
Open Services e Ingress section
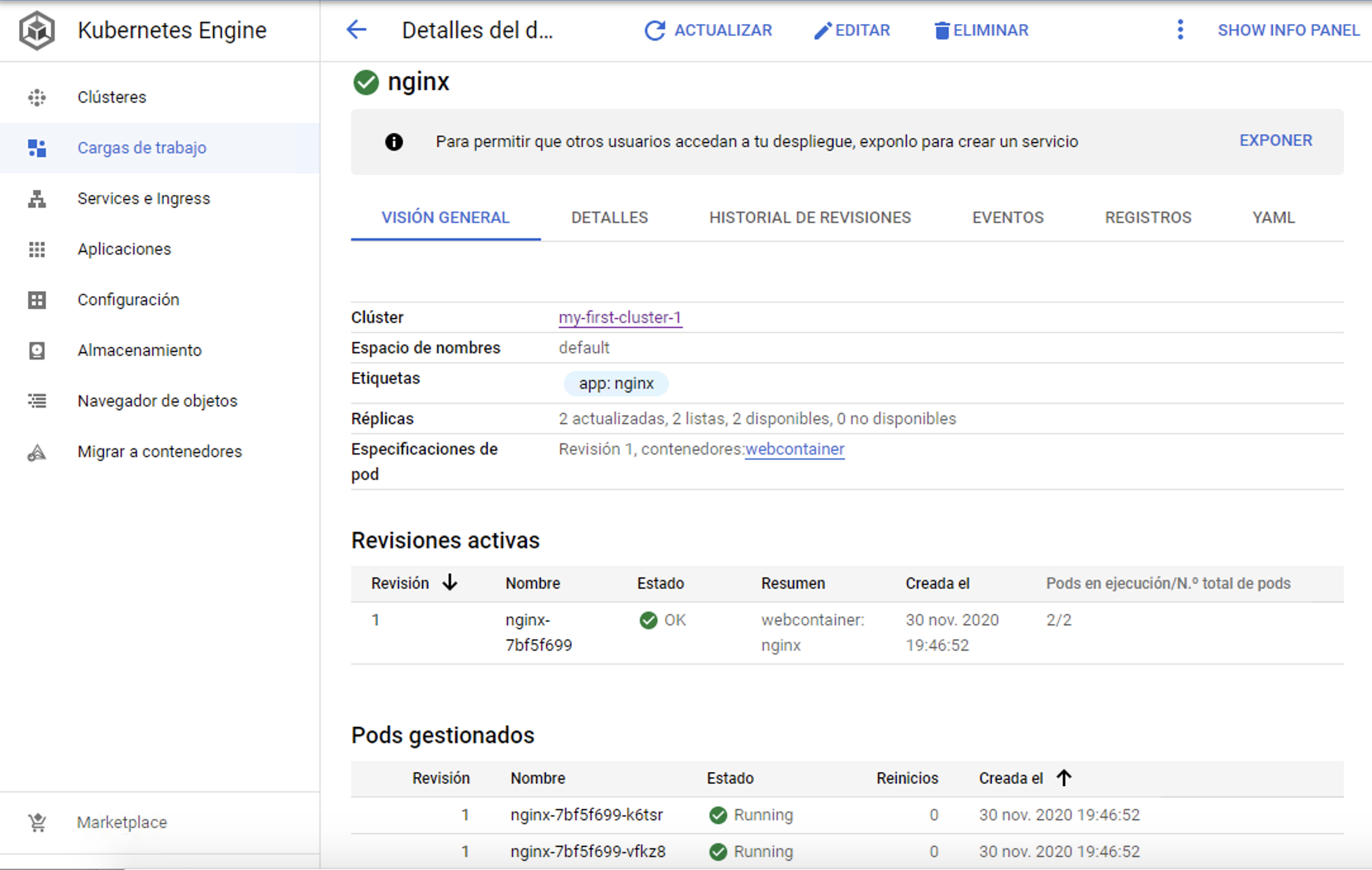coord(160,199)
